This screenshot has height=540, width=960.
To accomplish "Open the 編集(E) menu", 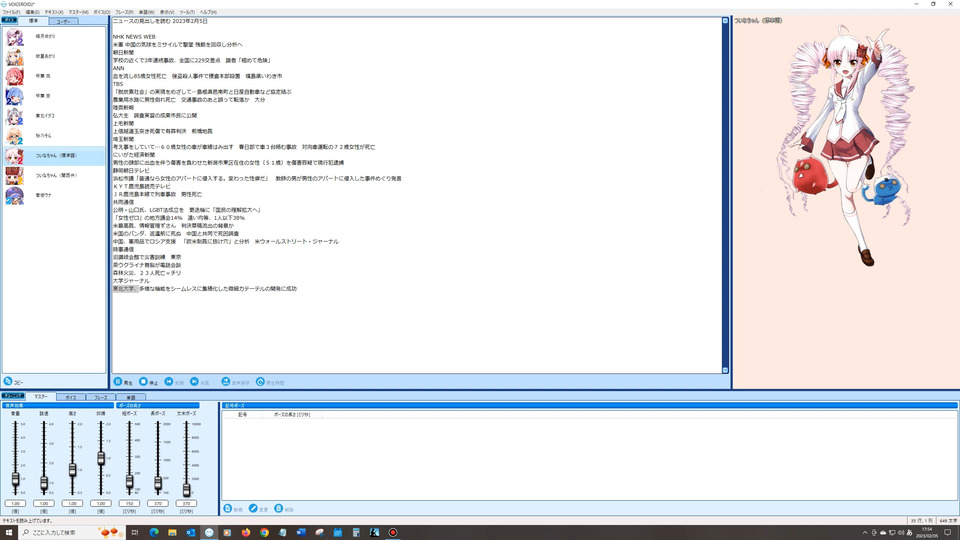I will [x=32, y=12].
